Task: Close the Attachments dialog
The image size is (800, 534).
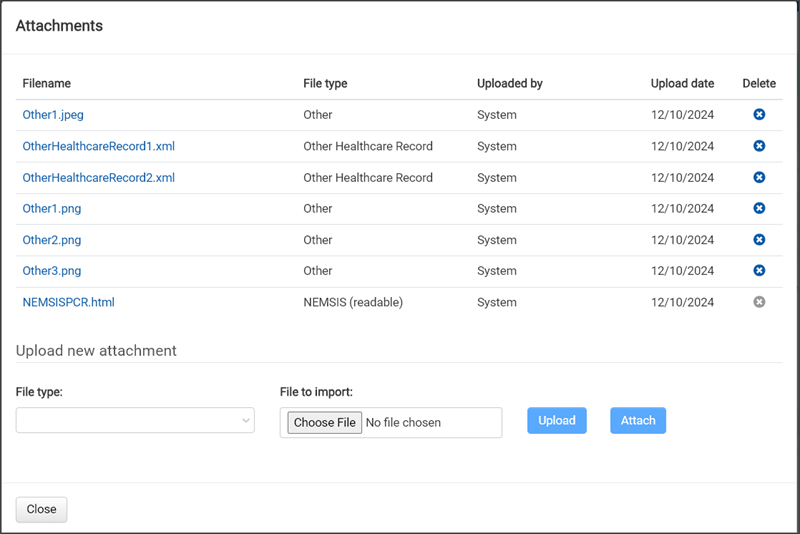Action: [x=41, y=509]
